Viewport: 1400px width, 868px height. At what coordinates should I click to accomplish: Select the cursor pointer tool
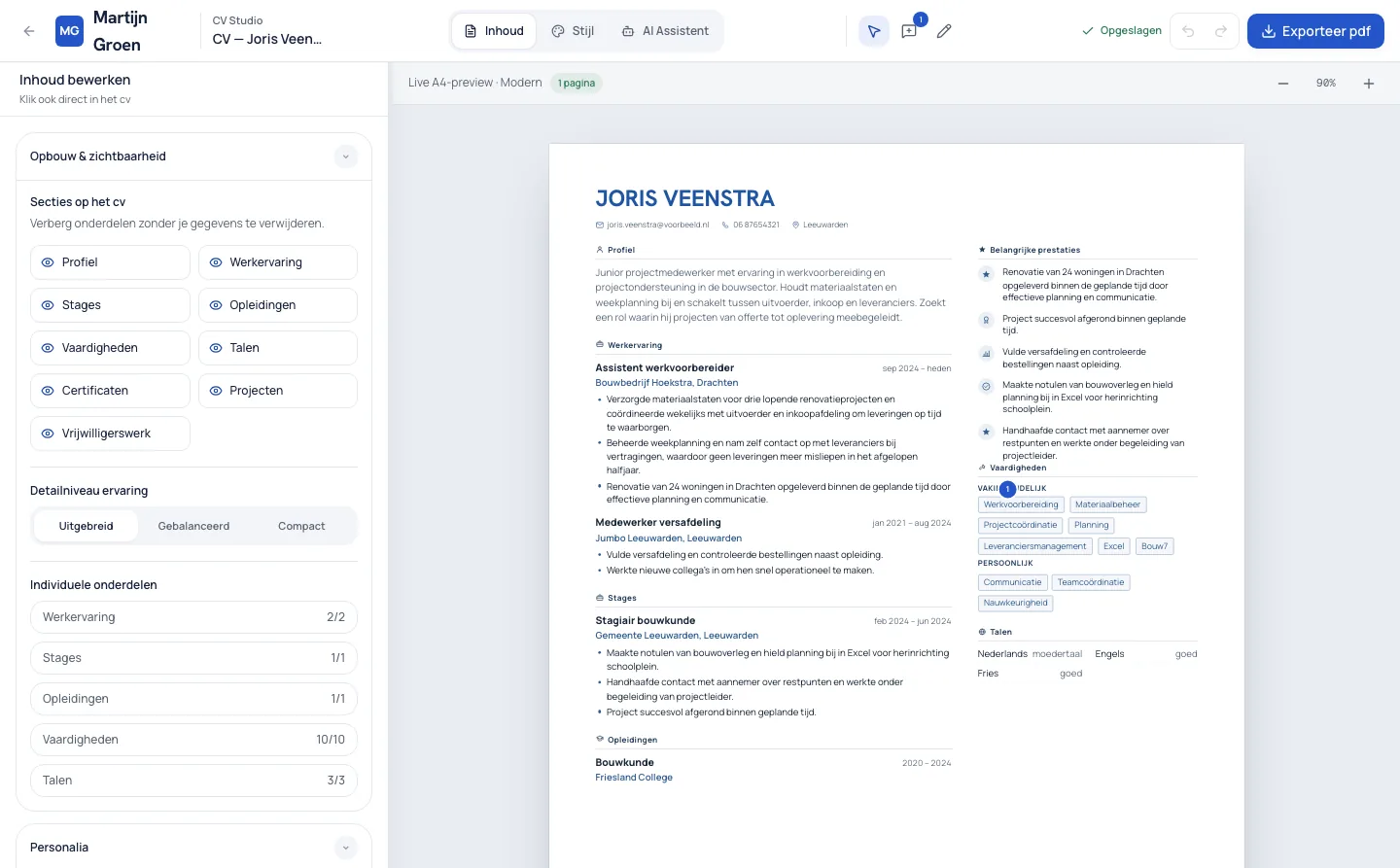pos(874,31)
